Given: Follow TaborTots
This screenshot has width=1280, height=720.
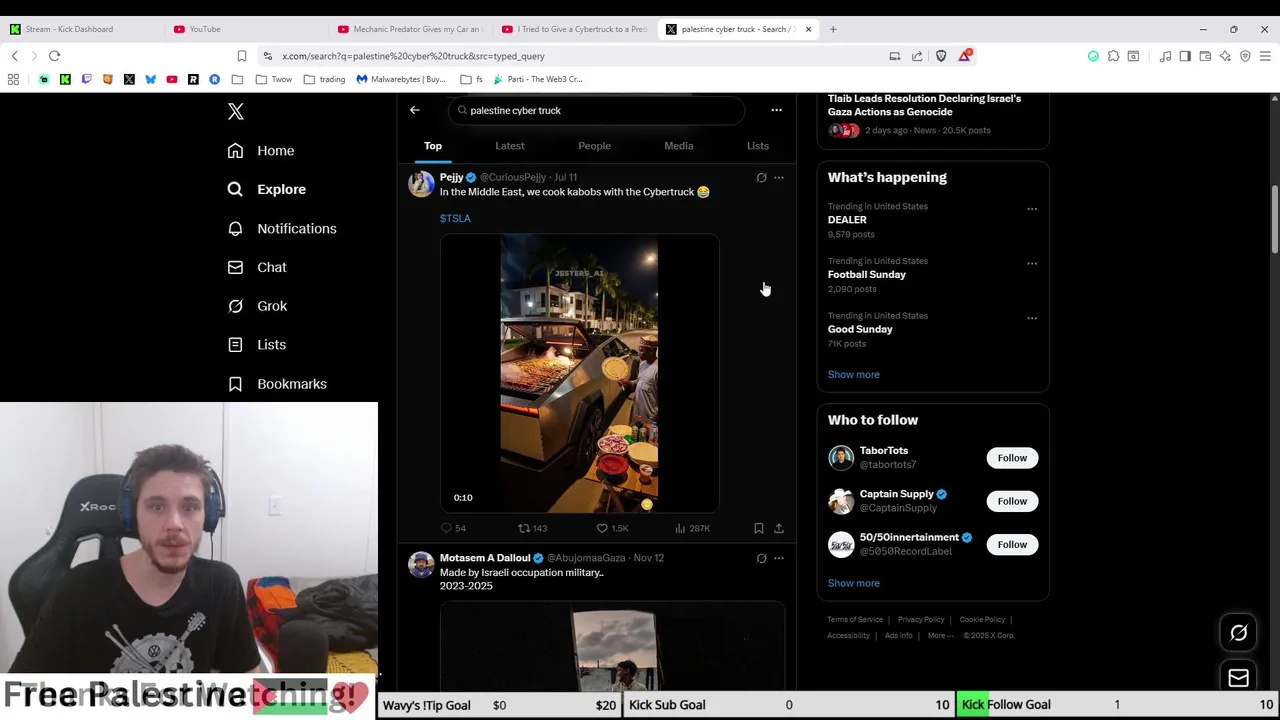Looking at the screenshot, I should pyautogui.click(x=1012, y=458).
